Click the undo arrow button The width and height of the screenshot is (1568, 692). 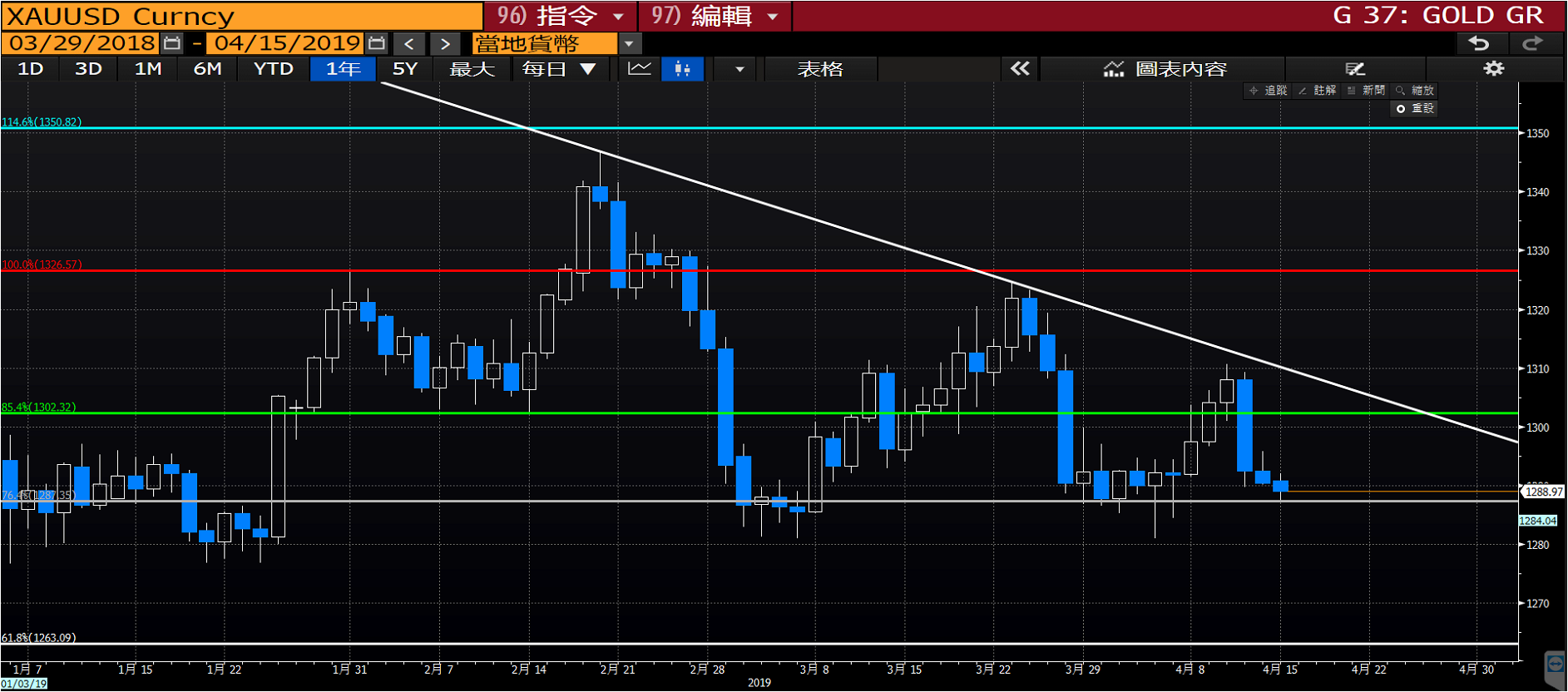tap(1478, 43)
